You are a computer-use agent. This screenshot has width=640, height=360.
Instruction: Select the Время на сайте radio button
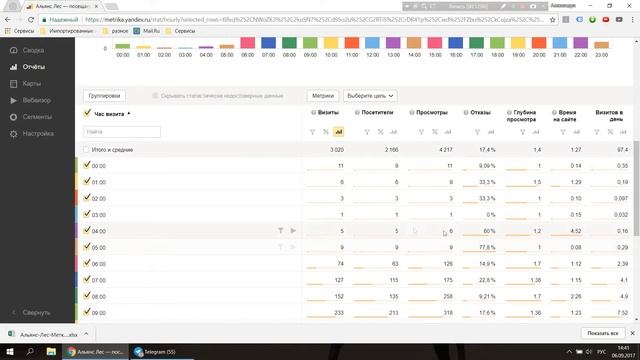coord(554,112)
